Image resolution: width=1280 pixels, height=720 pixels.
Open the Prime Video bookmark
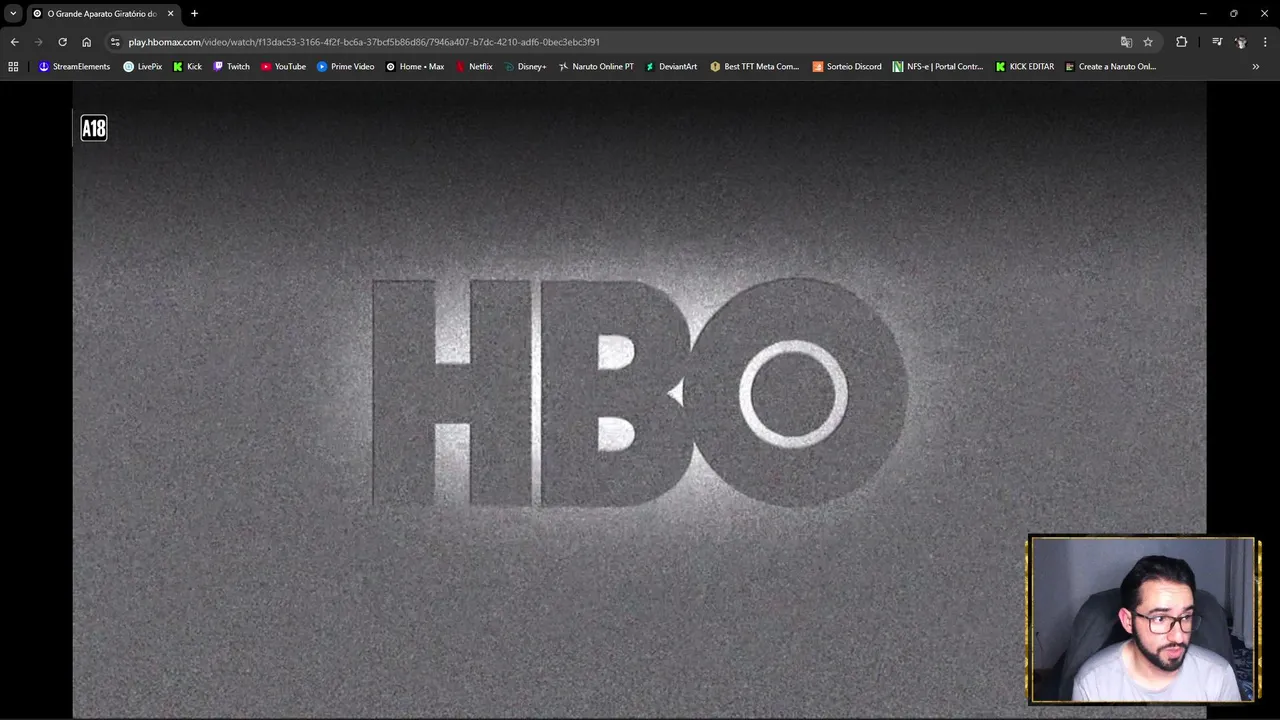(x=345, y=67)
